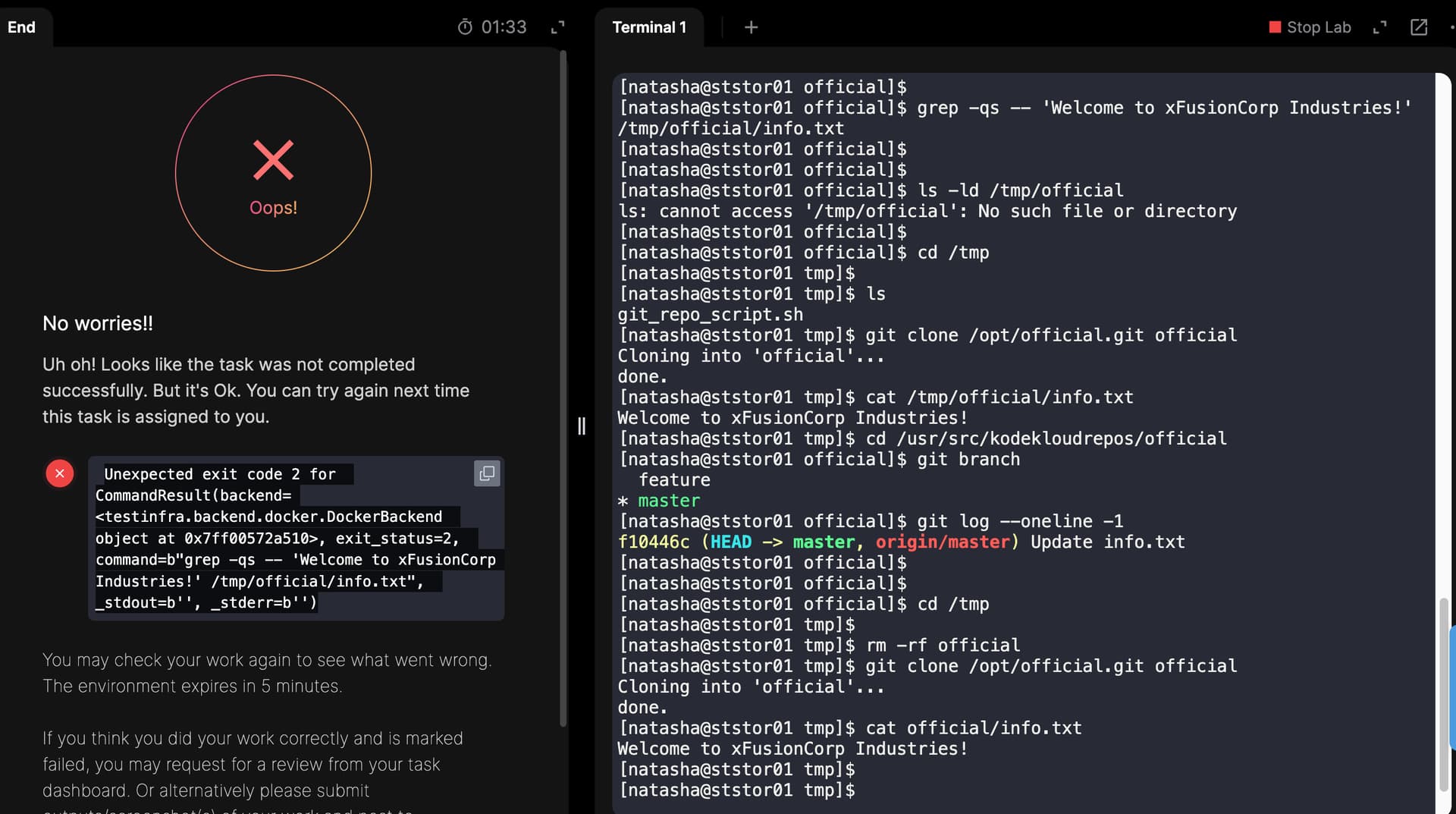Viewport: 1456px width, 814px height.
Task: Click the green master branch name
Action: click(669, 501)
